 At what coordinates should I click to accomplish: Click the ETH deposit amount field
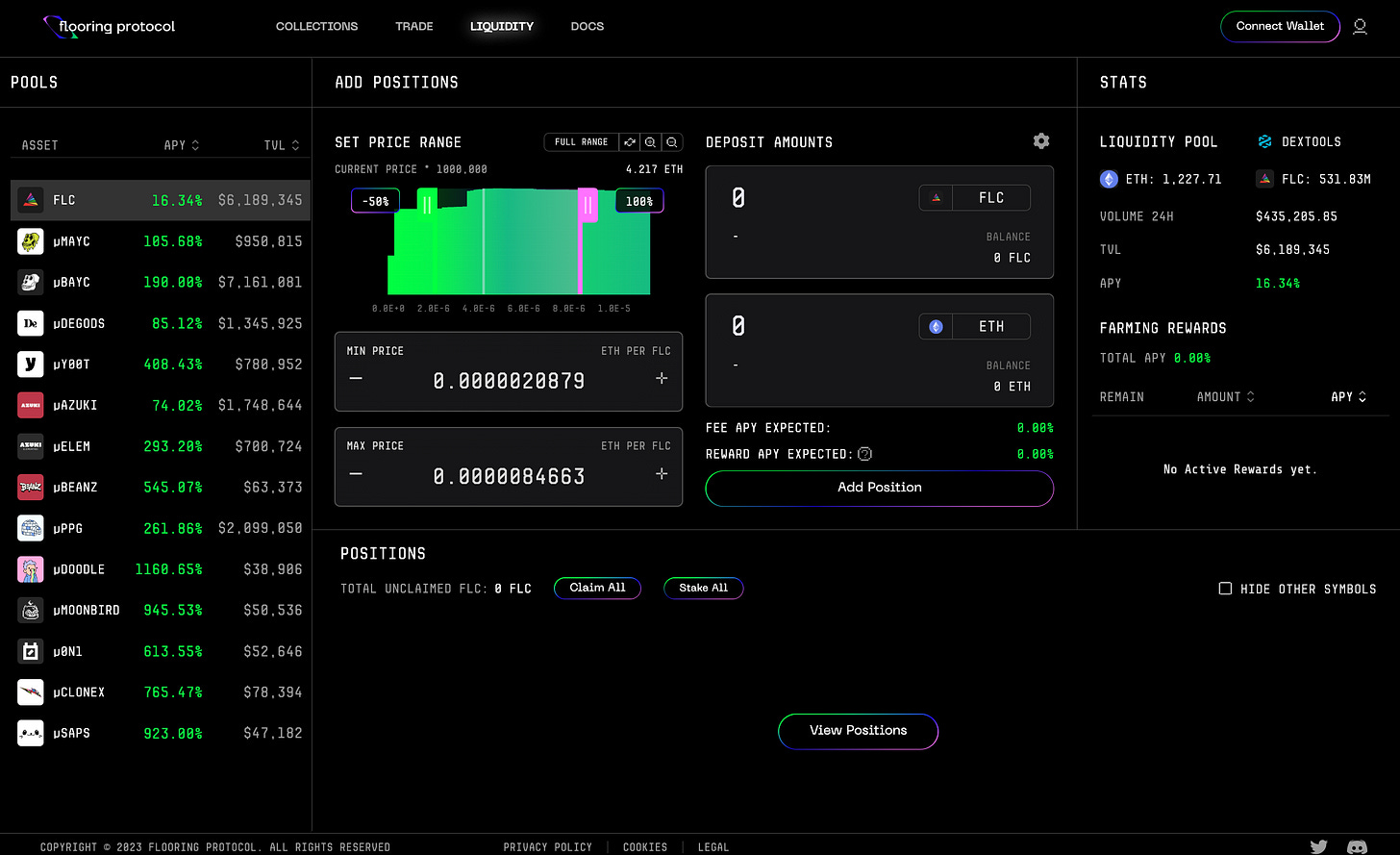(x=738, y=327)
